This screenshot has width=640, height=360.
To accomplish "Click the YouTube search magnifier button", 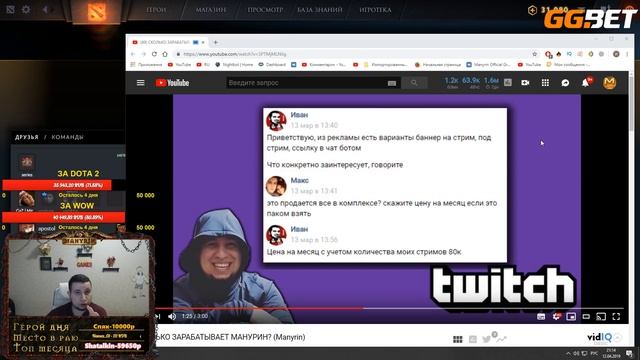I will point(414,83).
